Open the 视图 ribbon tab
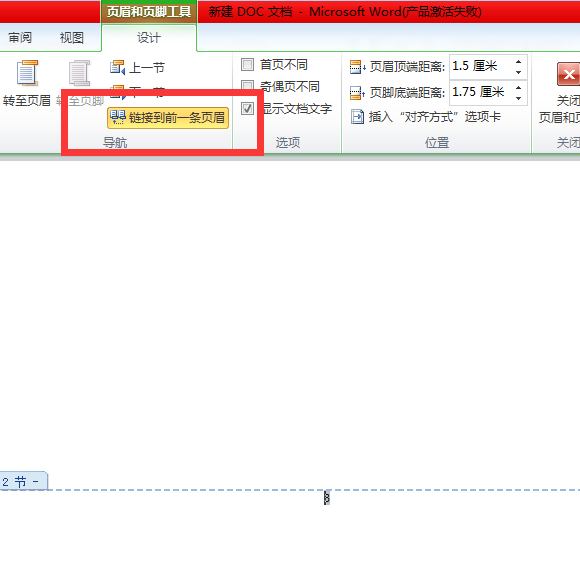The width and height of the screenshot is (580, 579). 72,37
